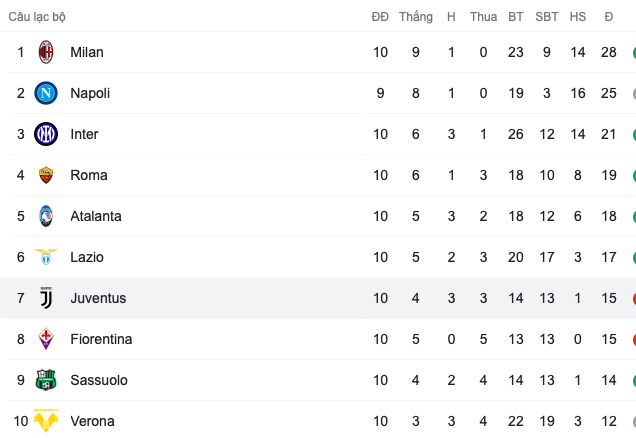636x438 pixels.
Task: Click the Roma crest icon
Action: (46, 175)
